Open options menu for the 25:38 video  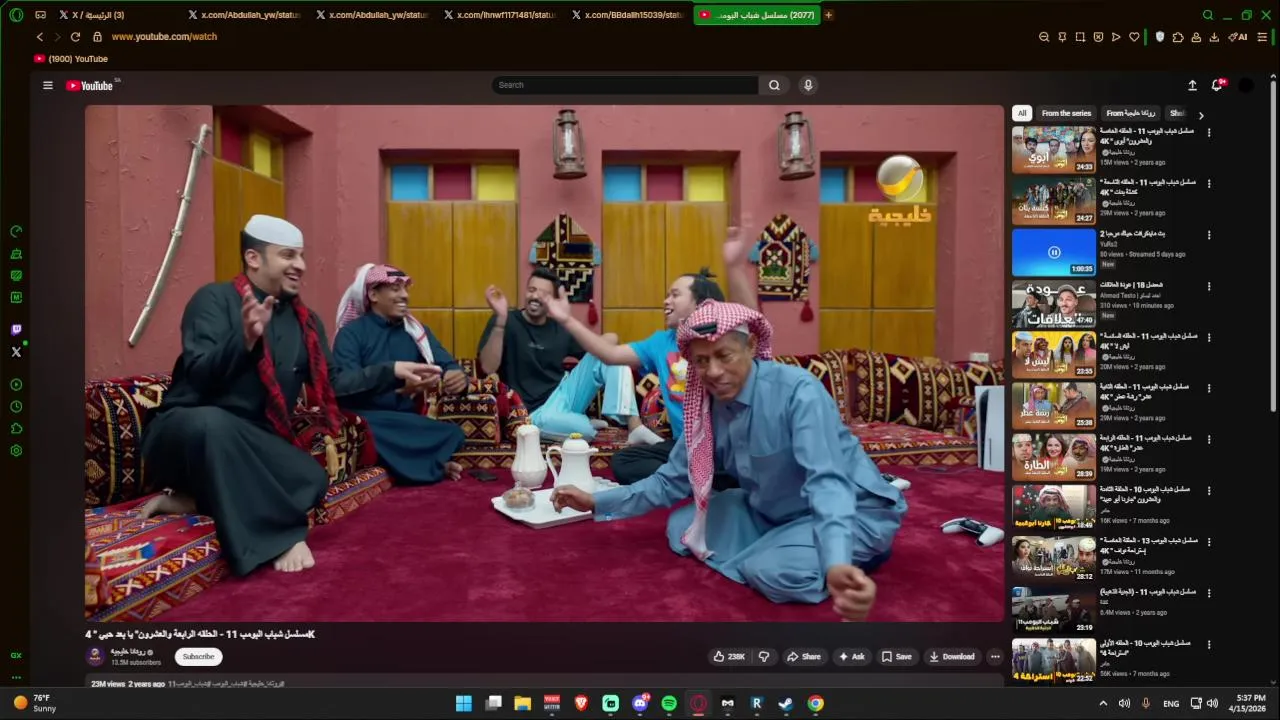point(1209,388)
